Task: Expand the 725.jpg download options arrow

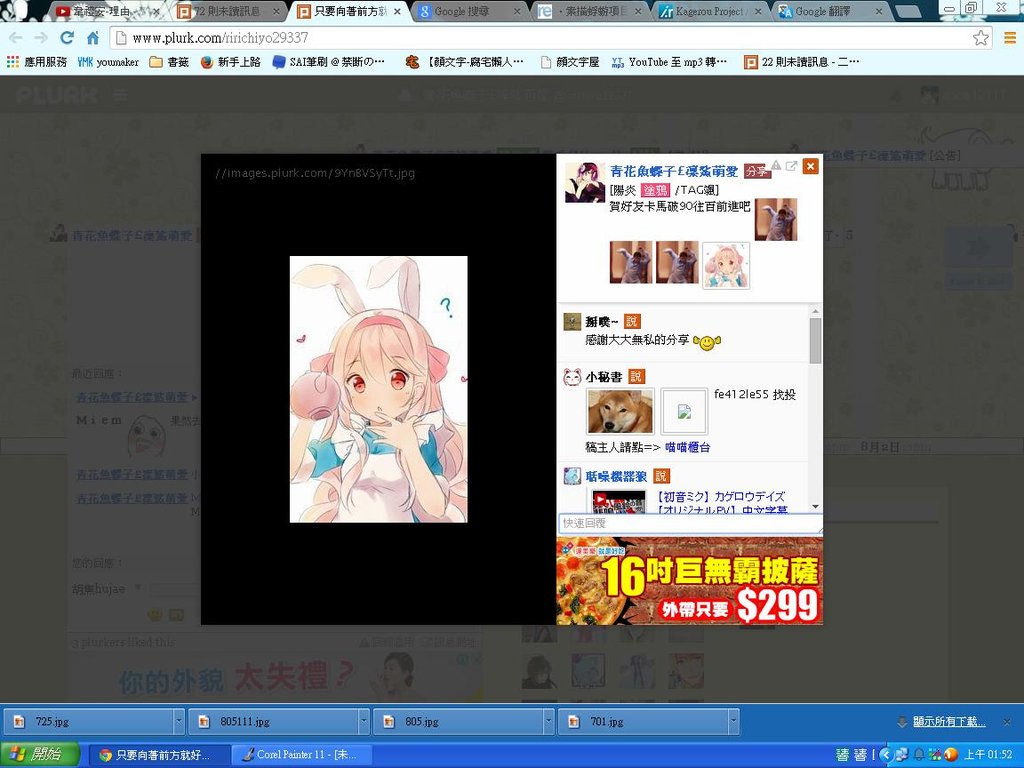Action: click(179, 722)
